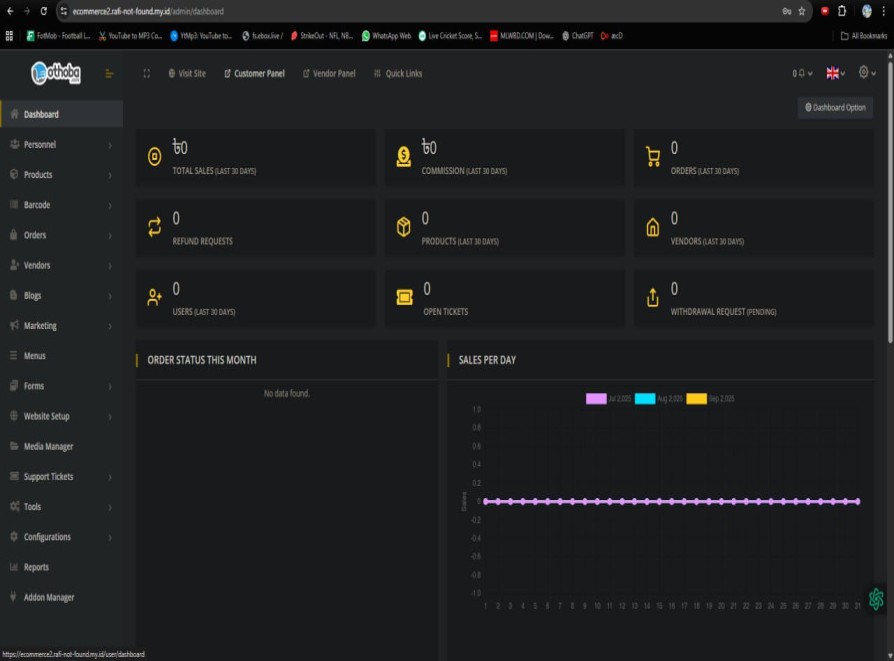
Task: Click the Orders shopping cart icon
Action: (653, 157)
